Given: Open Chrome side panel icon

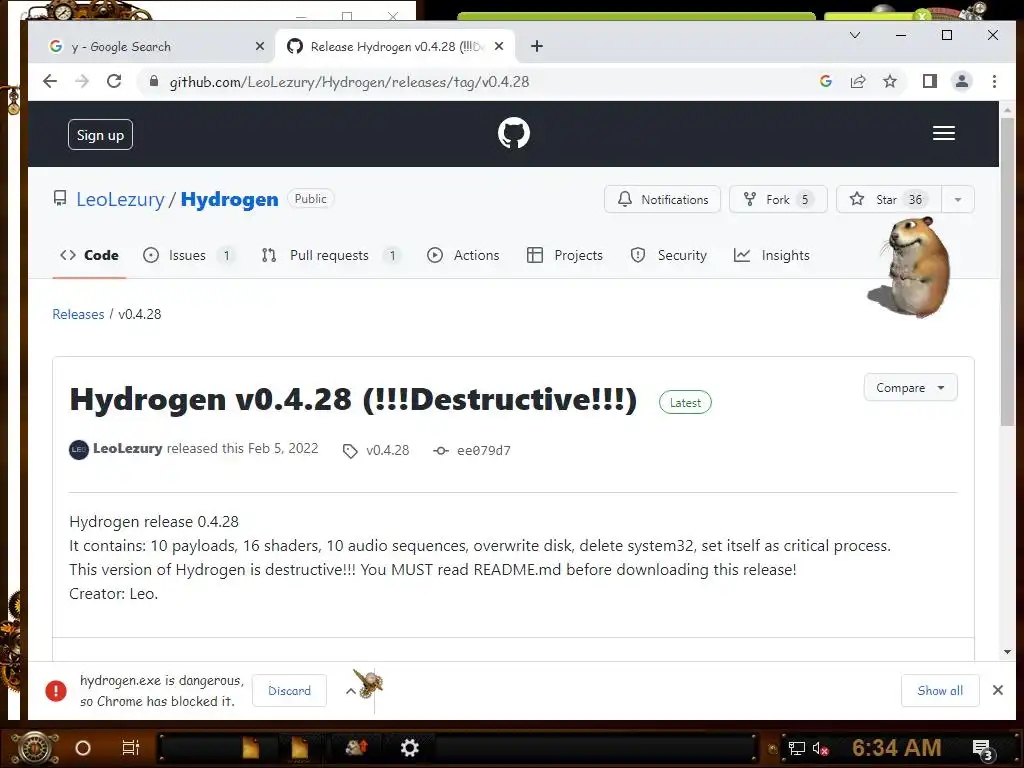Looking at the screenshot, I should tap(929, 82).
